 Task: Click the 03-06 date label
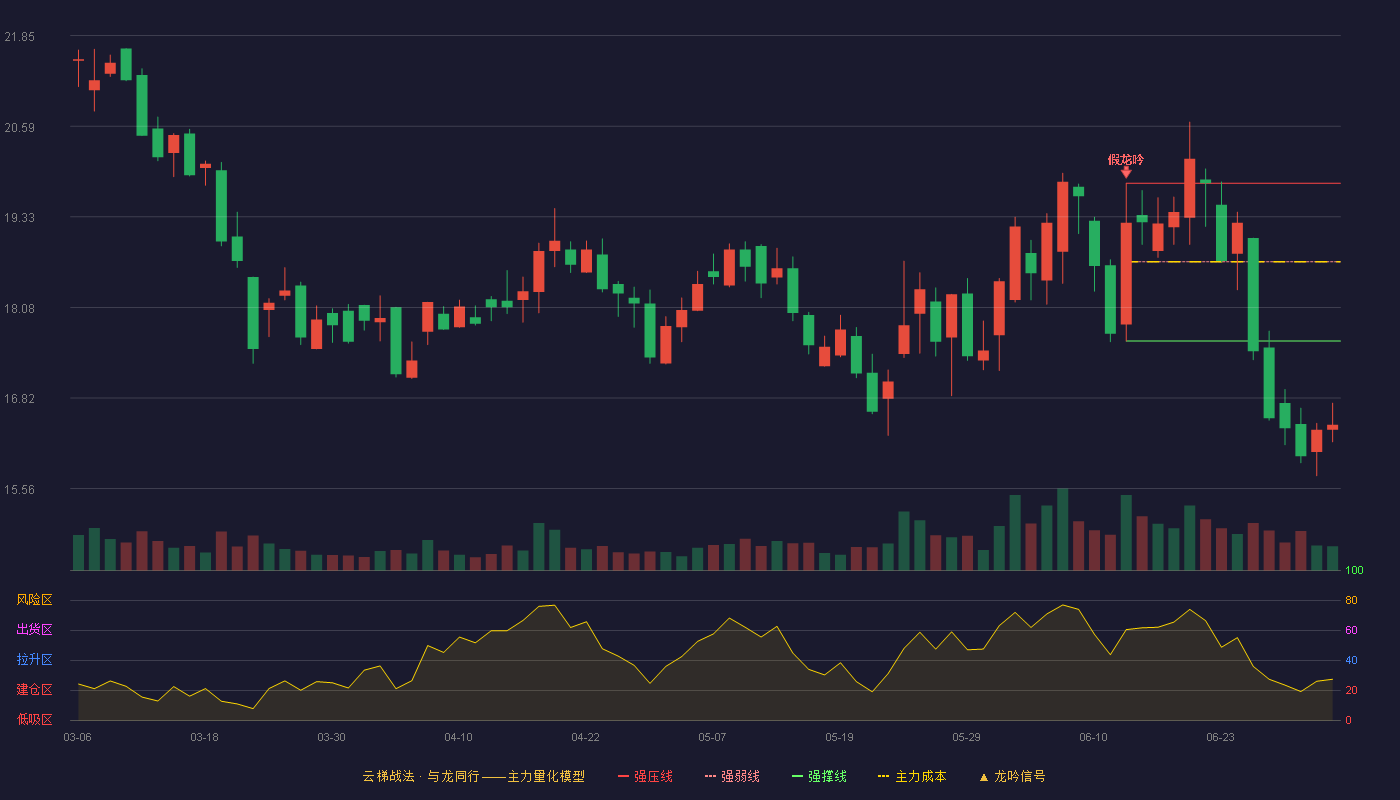coord(77,737)
